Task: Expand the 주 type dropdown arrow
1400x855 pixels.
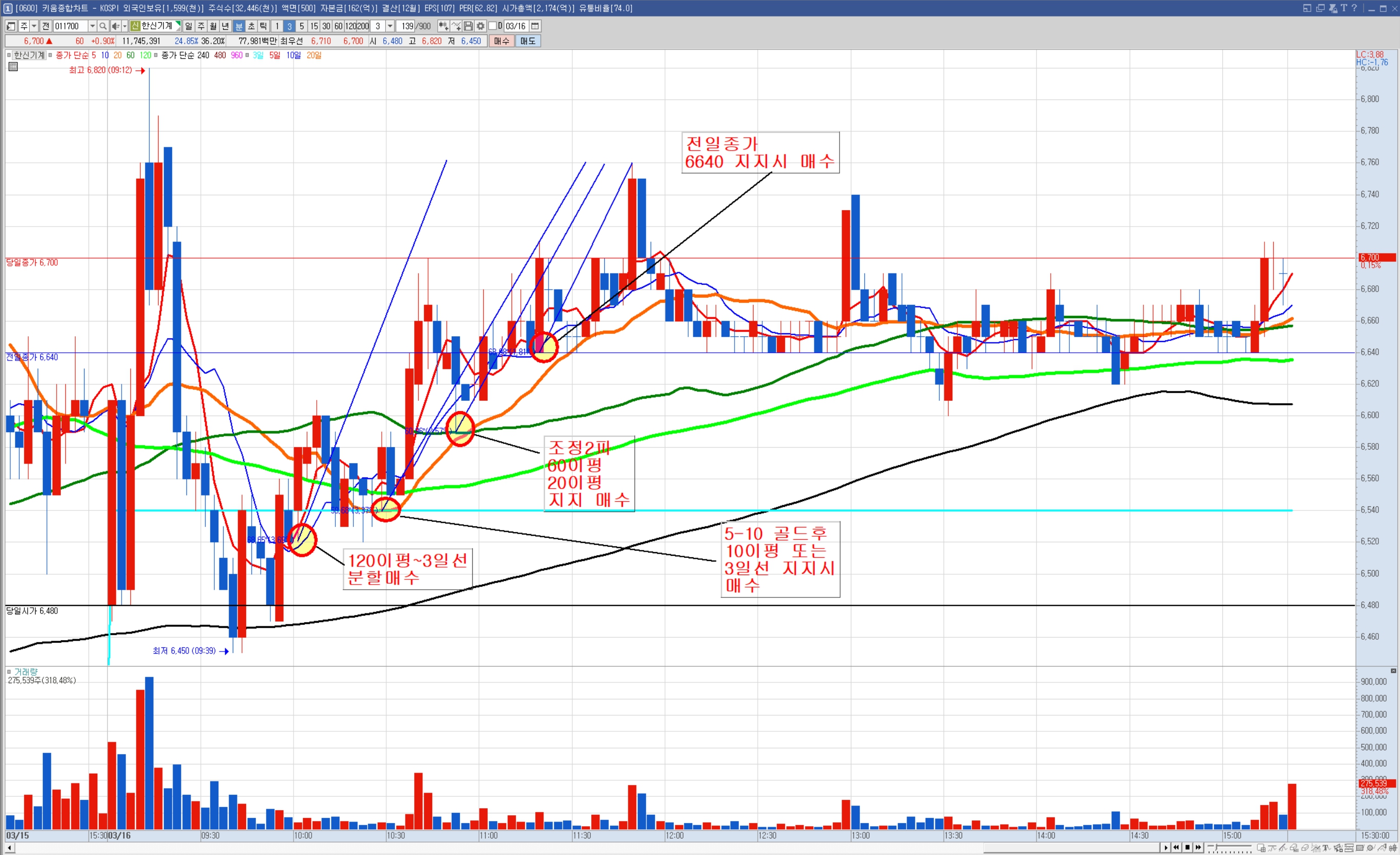Action: (34, 26)
